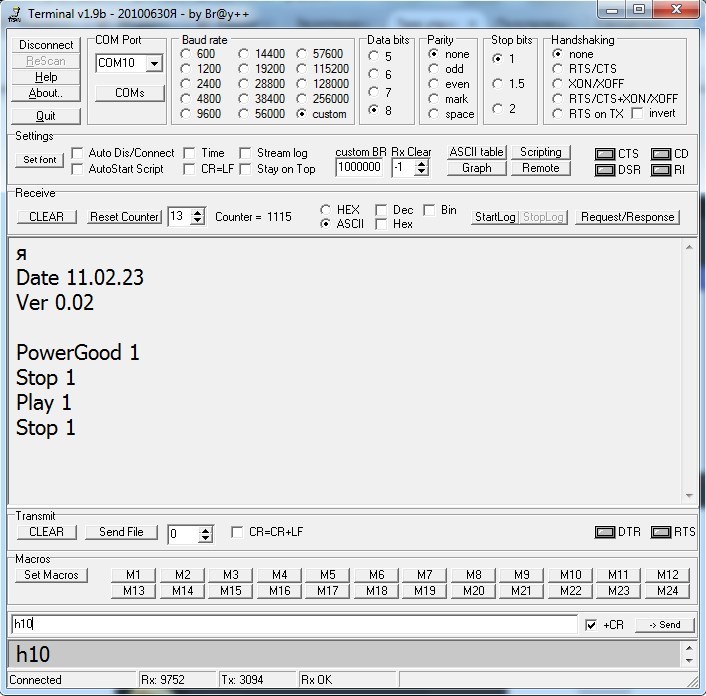Click the Disconnect button
This screenshot has width=706, height=696.
pos(46,45)
